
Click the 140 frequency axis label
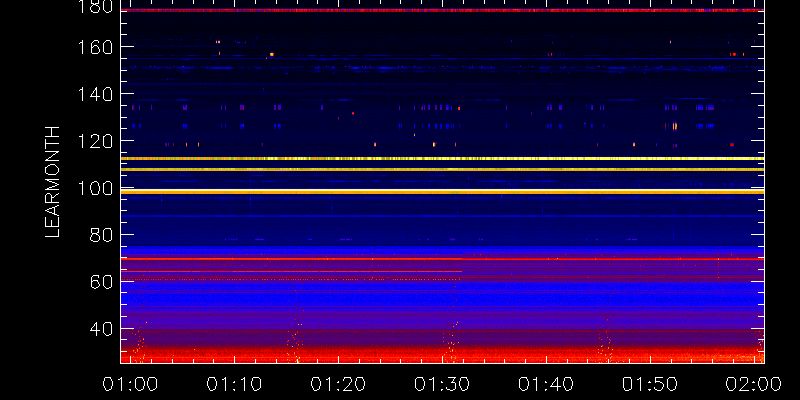97,94
